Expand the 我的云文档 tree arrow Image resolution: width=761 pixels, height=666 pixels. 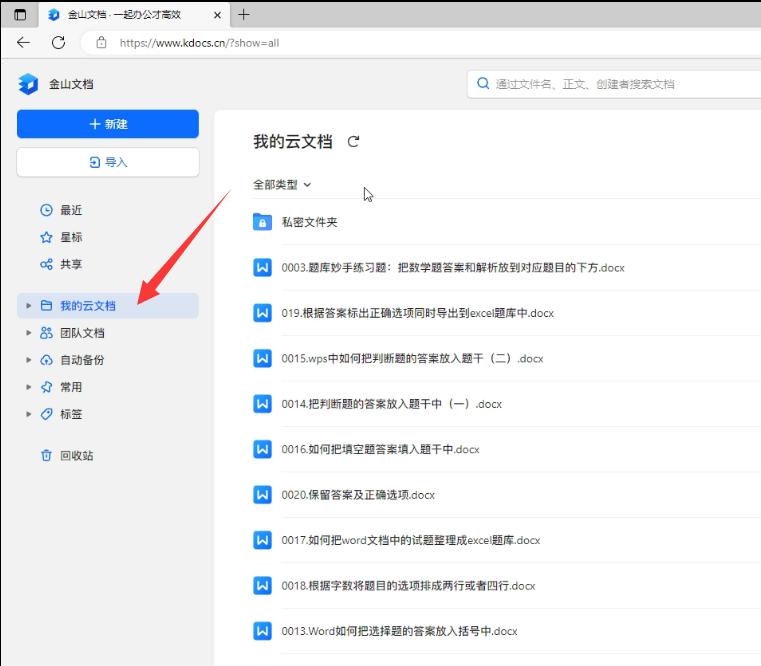point(29,305)
